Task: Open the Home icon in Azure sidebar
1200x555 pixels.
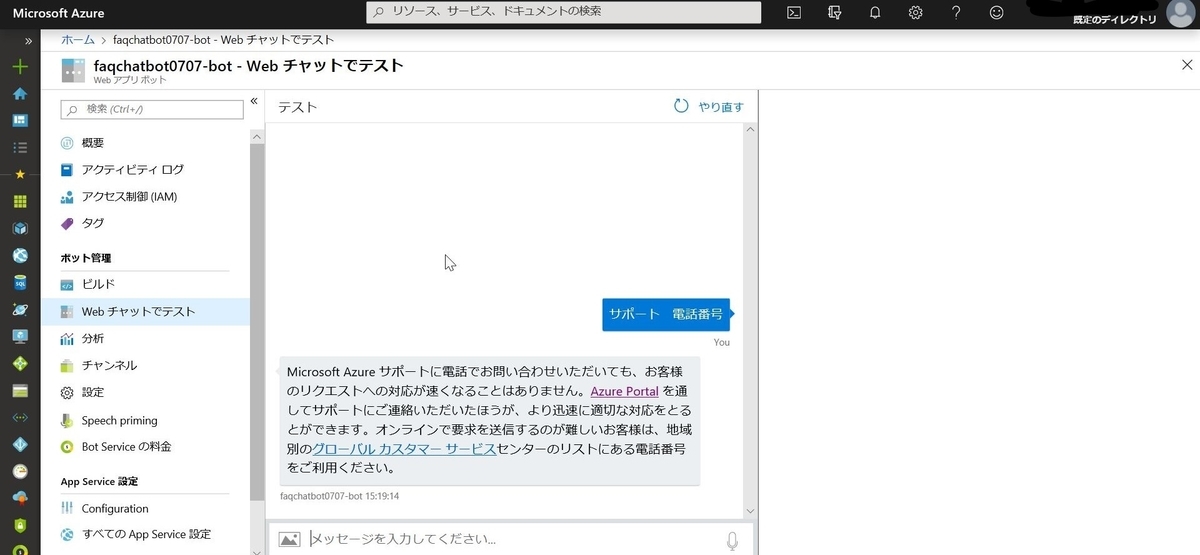Action: pos(20,94)
